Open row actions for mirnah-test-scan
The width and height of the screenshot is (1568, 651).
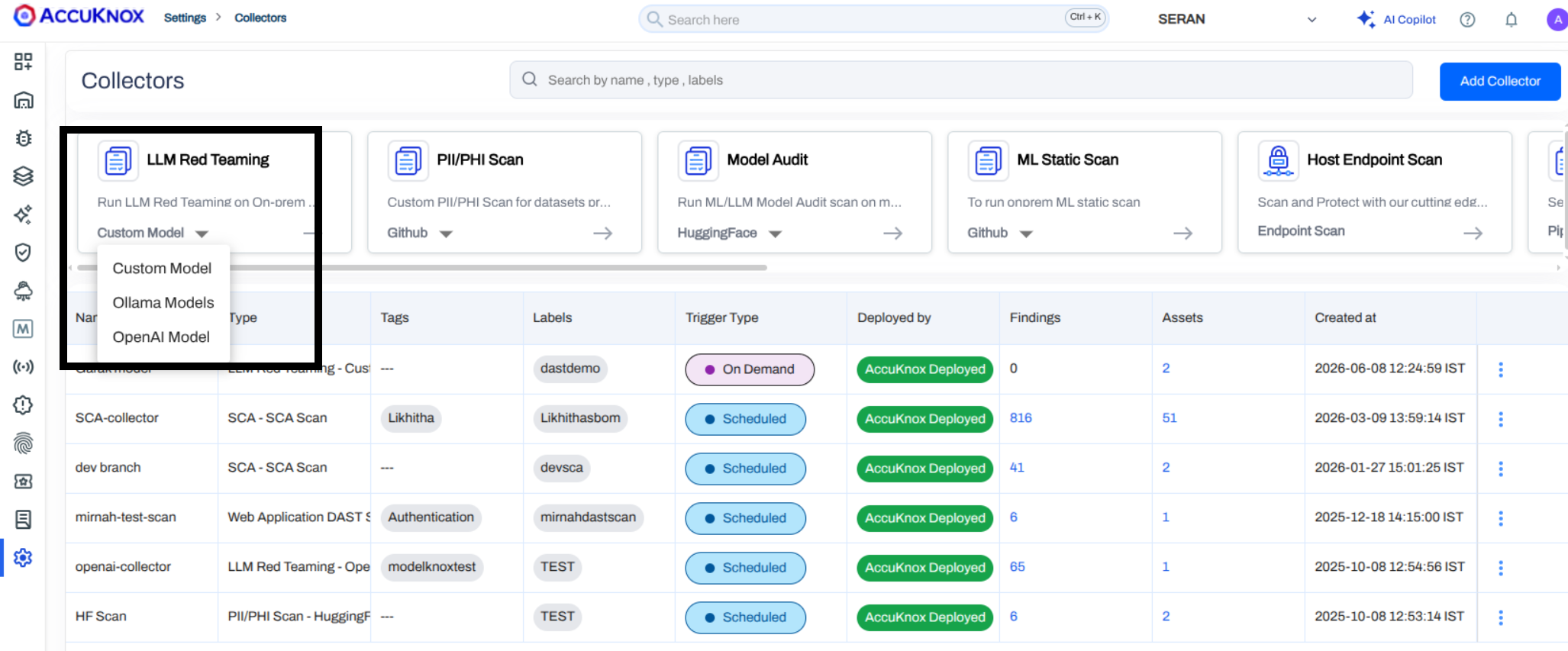tap(1501, 518)
